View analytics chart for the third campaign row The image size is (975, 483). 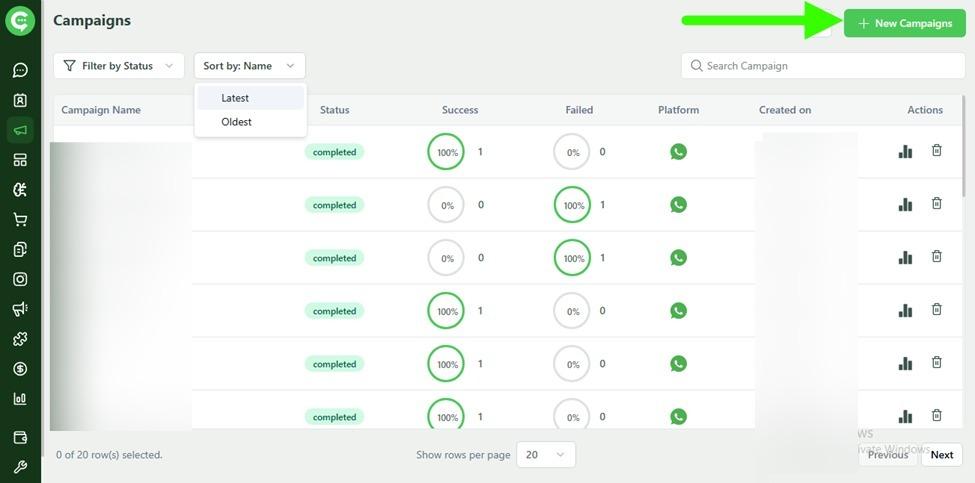(x=905, y=257)
